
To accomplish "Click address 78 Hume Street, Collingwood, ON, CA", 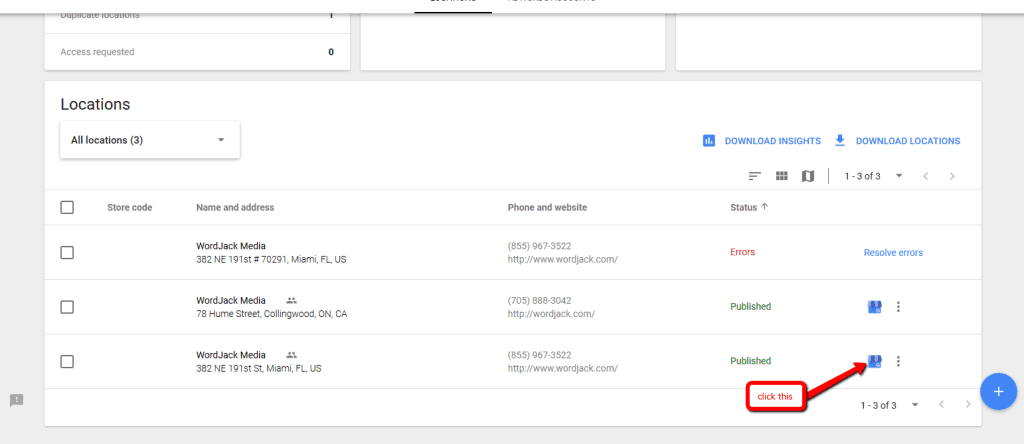I will [272, 313].
